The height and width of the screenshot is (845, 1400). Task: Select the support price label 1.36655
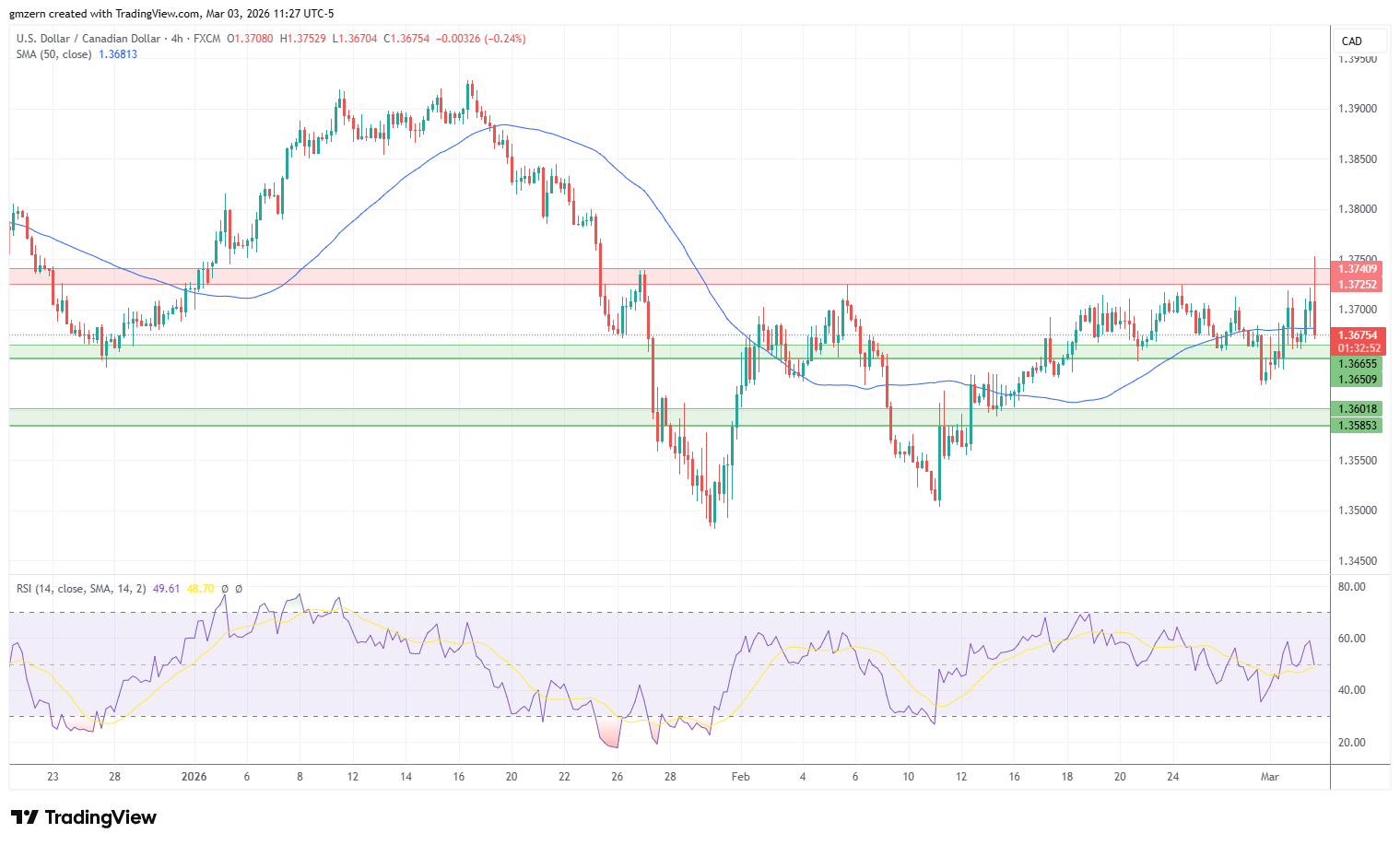point(1358,364)
